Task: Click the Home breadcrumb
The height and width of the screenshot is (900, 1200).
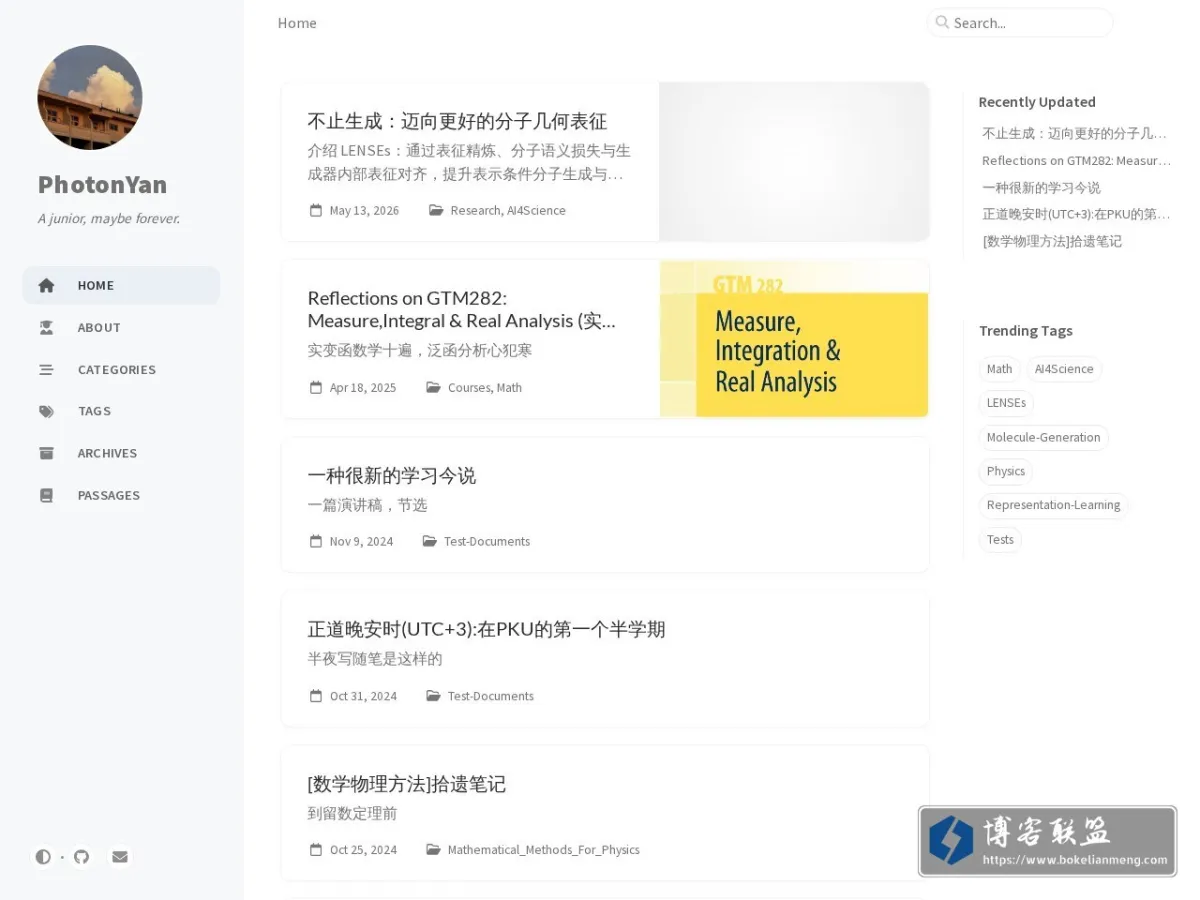Action: [297, 23]
